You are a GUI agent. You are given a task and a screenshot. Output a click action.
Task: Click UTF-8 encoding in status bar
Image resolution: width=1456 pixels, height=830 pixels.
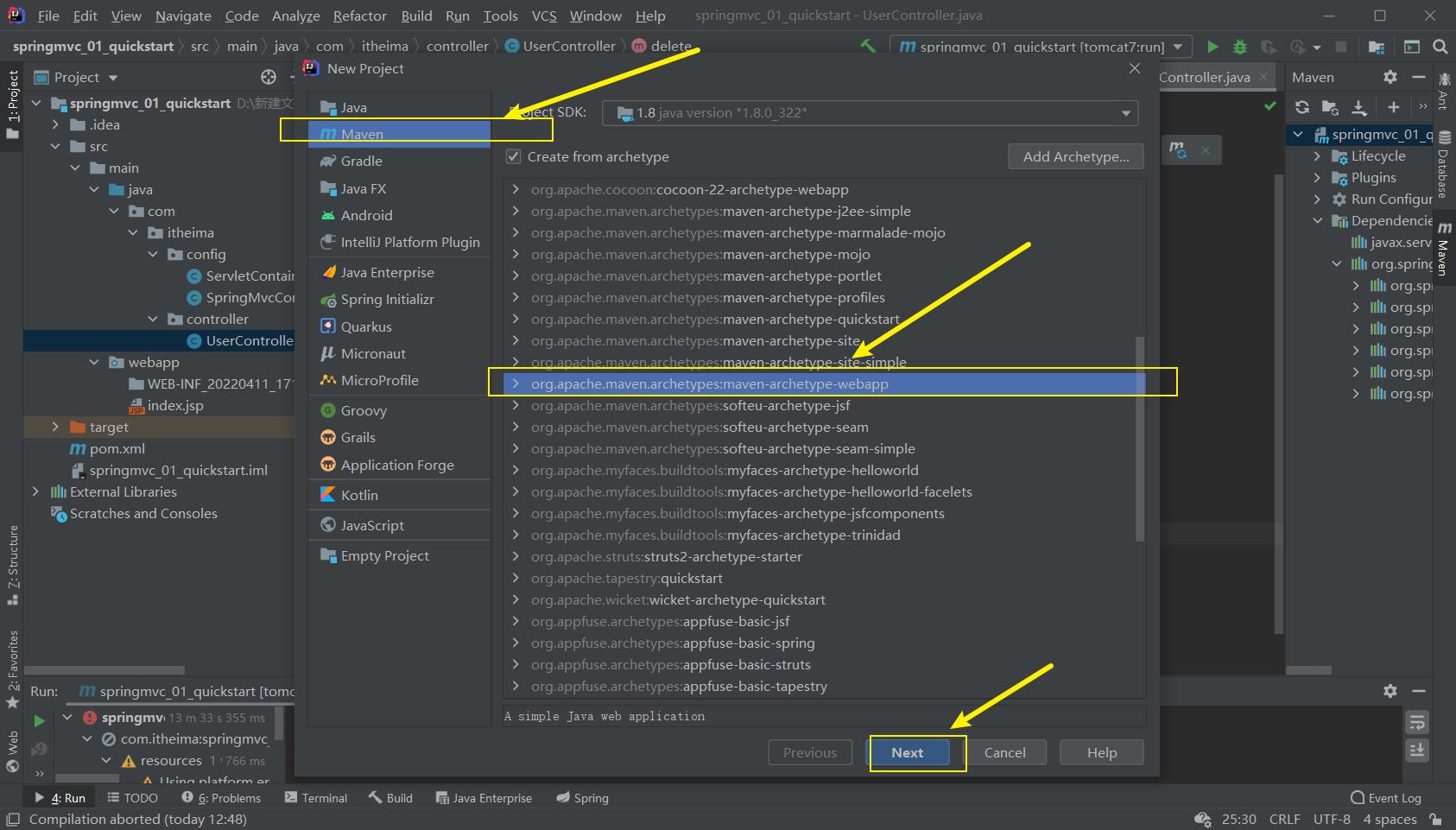pos(1332,819)
